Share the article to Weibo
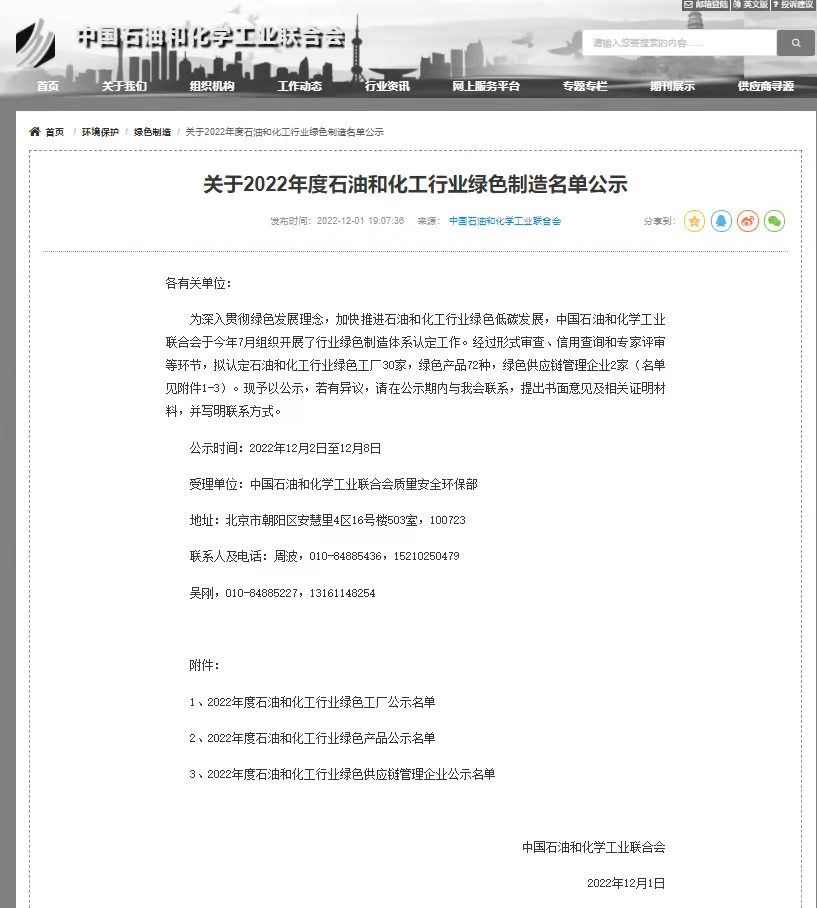The image size is (817, 908). (747, 221)
